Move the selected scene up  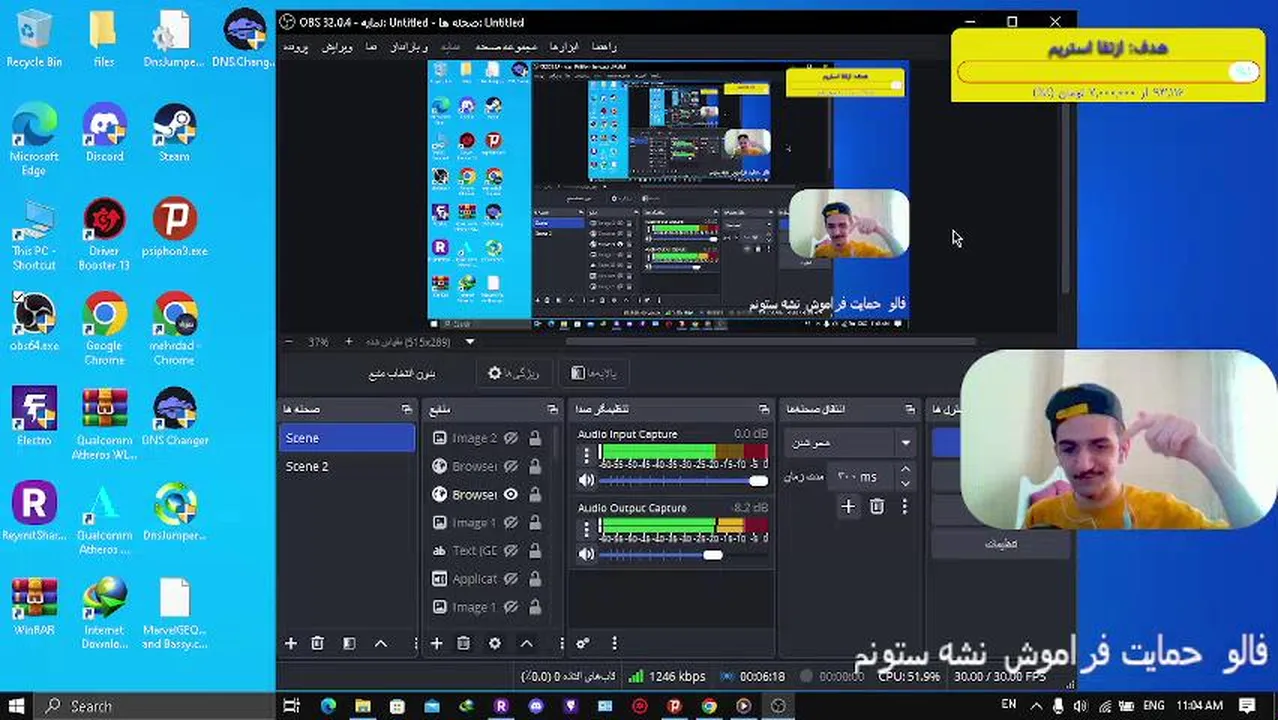pyautogui.click(x=381, y=644)
